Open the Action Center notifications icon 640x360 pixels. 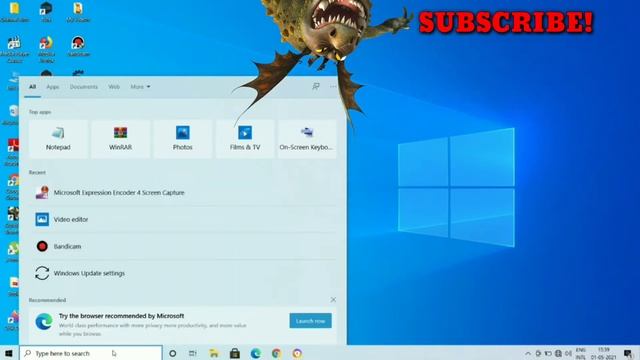coord(628,353)
